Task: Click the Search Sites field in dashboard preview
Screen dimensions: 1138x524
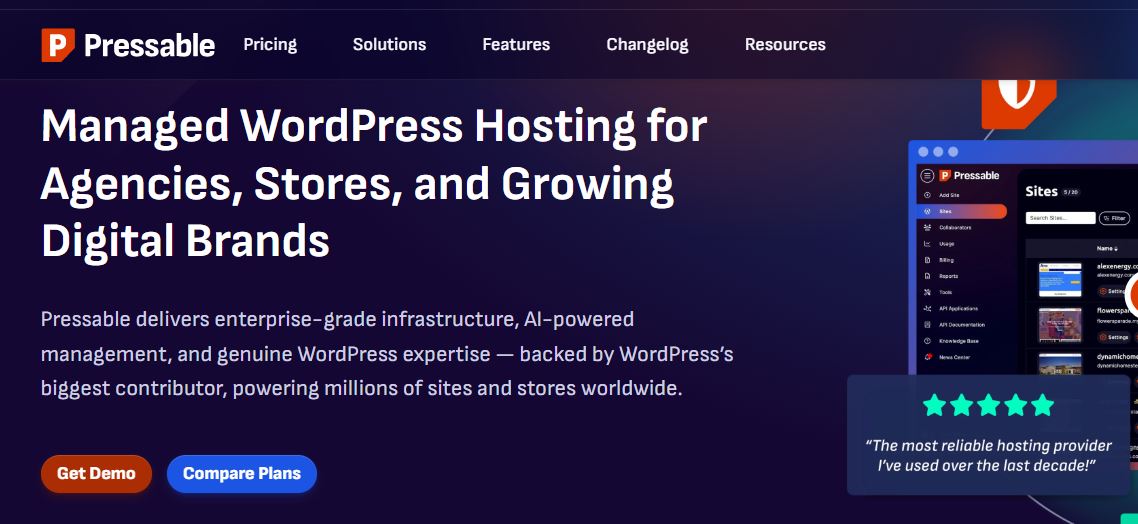Action: (x=1060, y=218)
